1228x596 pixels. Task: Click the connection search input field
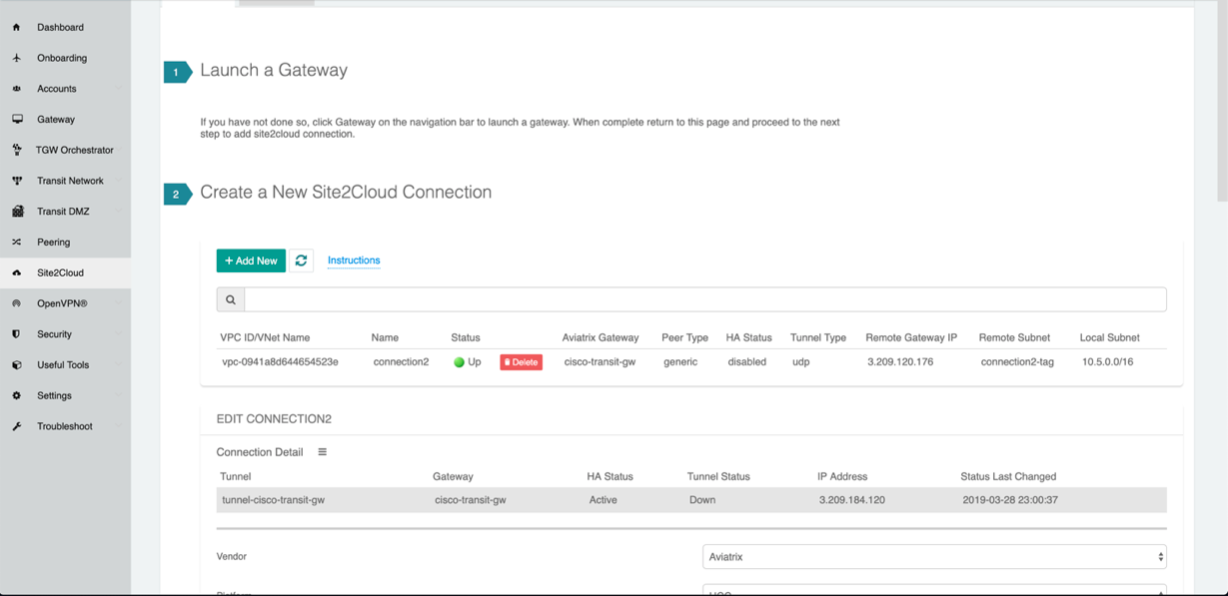(705, 299)
